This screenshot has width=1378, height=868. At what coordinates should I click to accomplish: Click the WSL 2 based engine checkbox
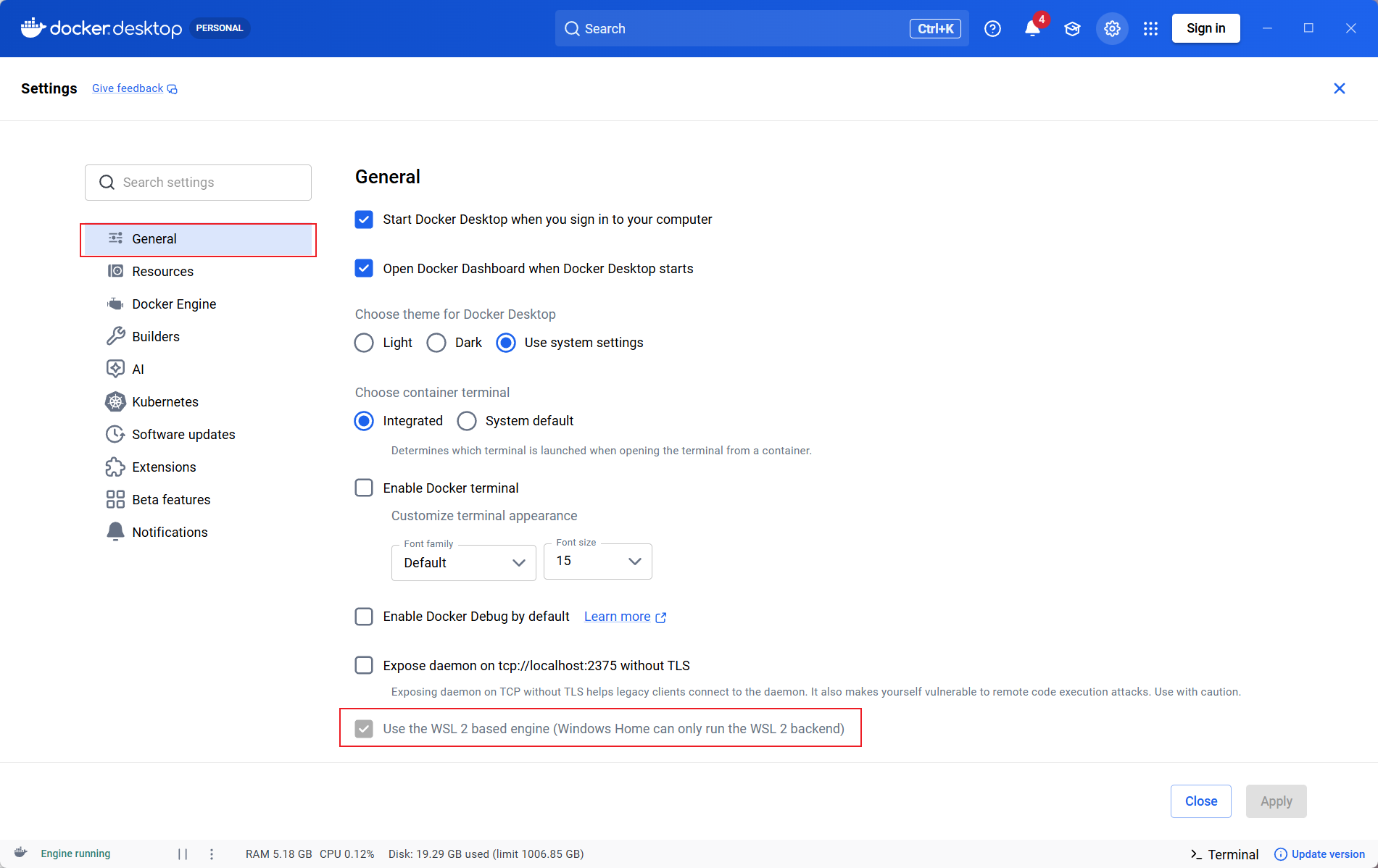pyautogui.click(x=364, y=729)
